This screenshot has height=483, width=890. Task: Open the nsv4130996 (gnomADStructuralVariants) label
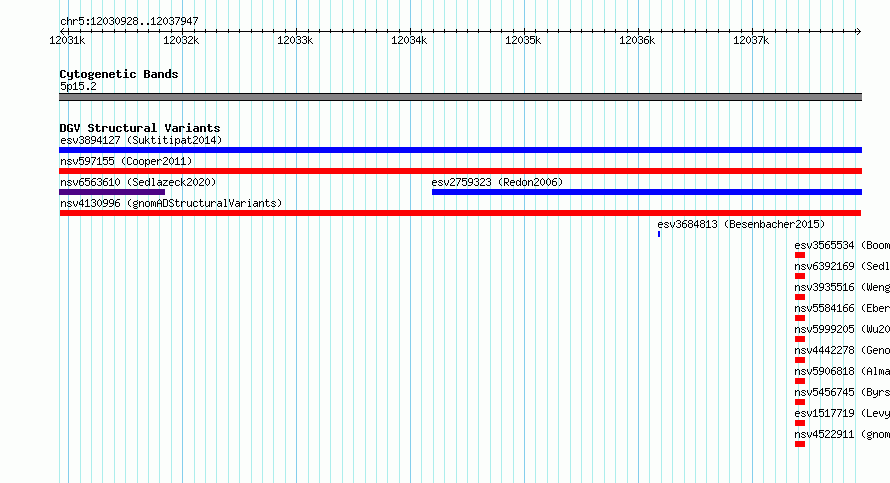171,203
